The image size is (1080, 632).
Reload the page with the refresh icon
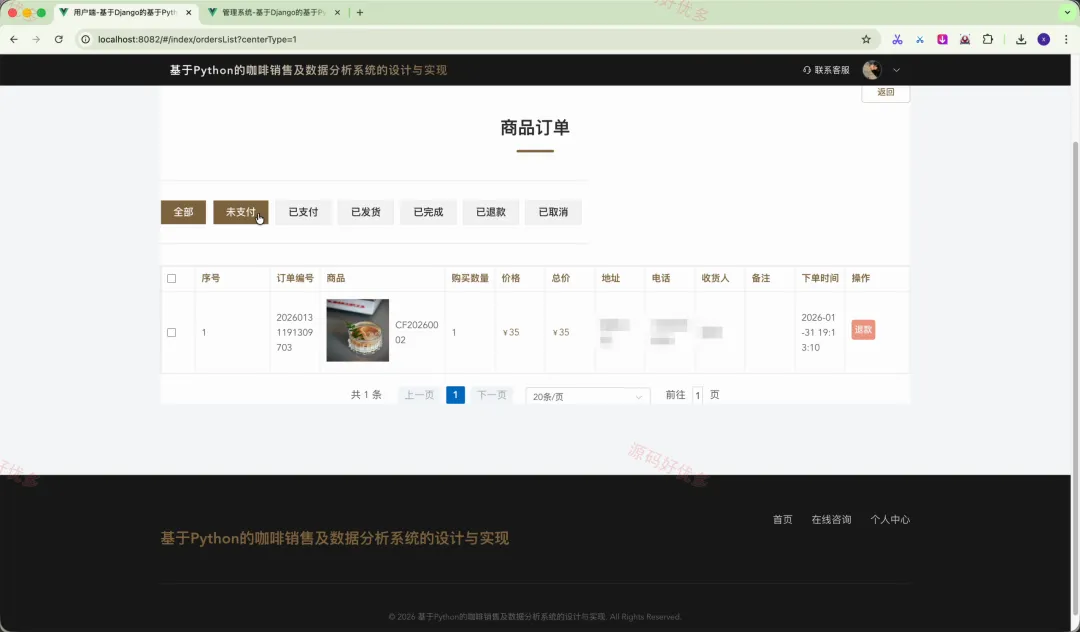point(59,39)
